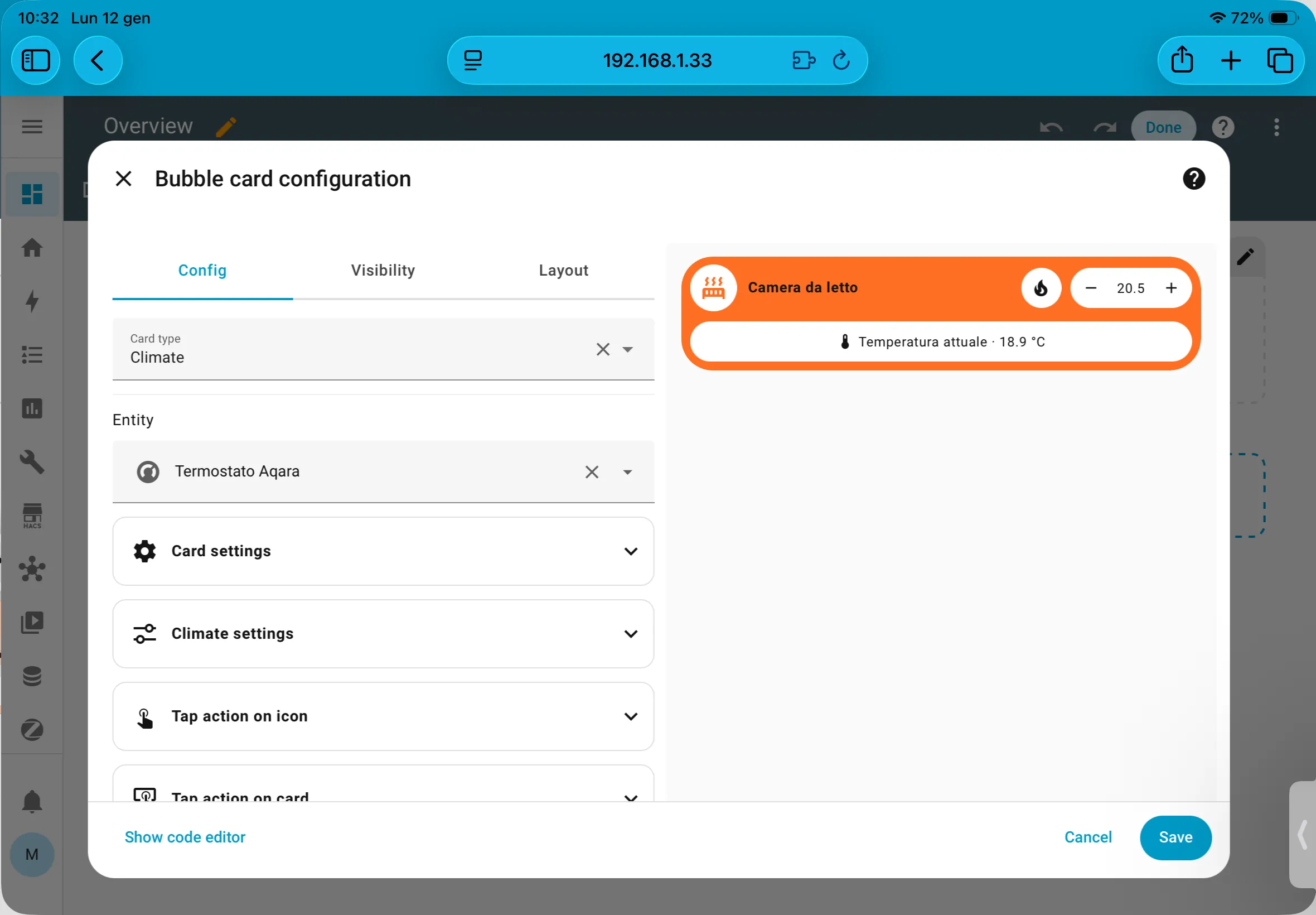
Task: Click the radiator icon on climate card
Action: 713,288
